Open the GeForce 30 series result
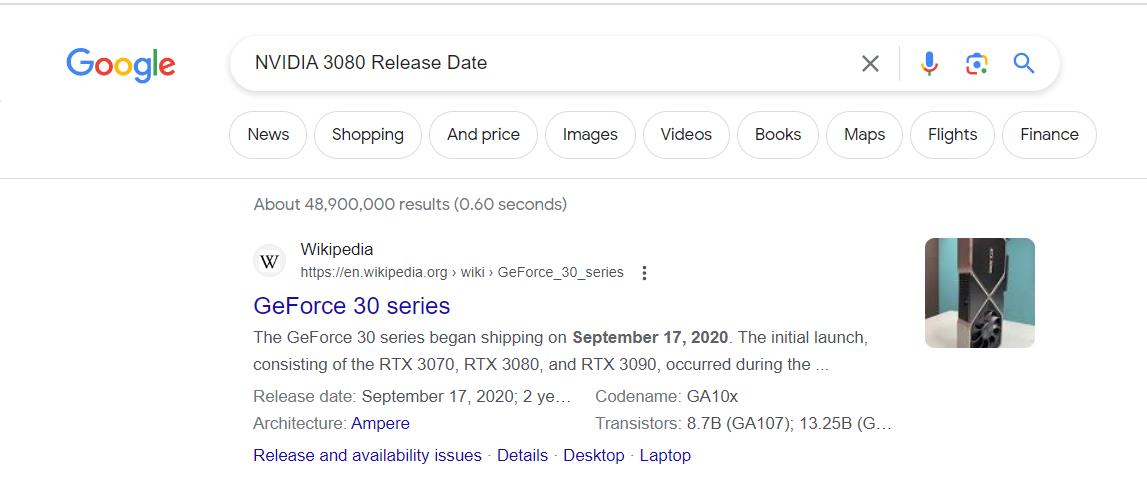The height and width of the screenshot is (495, 1147). 352,306
